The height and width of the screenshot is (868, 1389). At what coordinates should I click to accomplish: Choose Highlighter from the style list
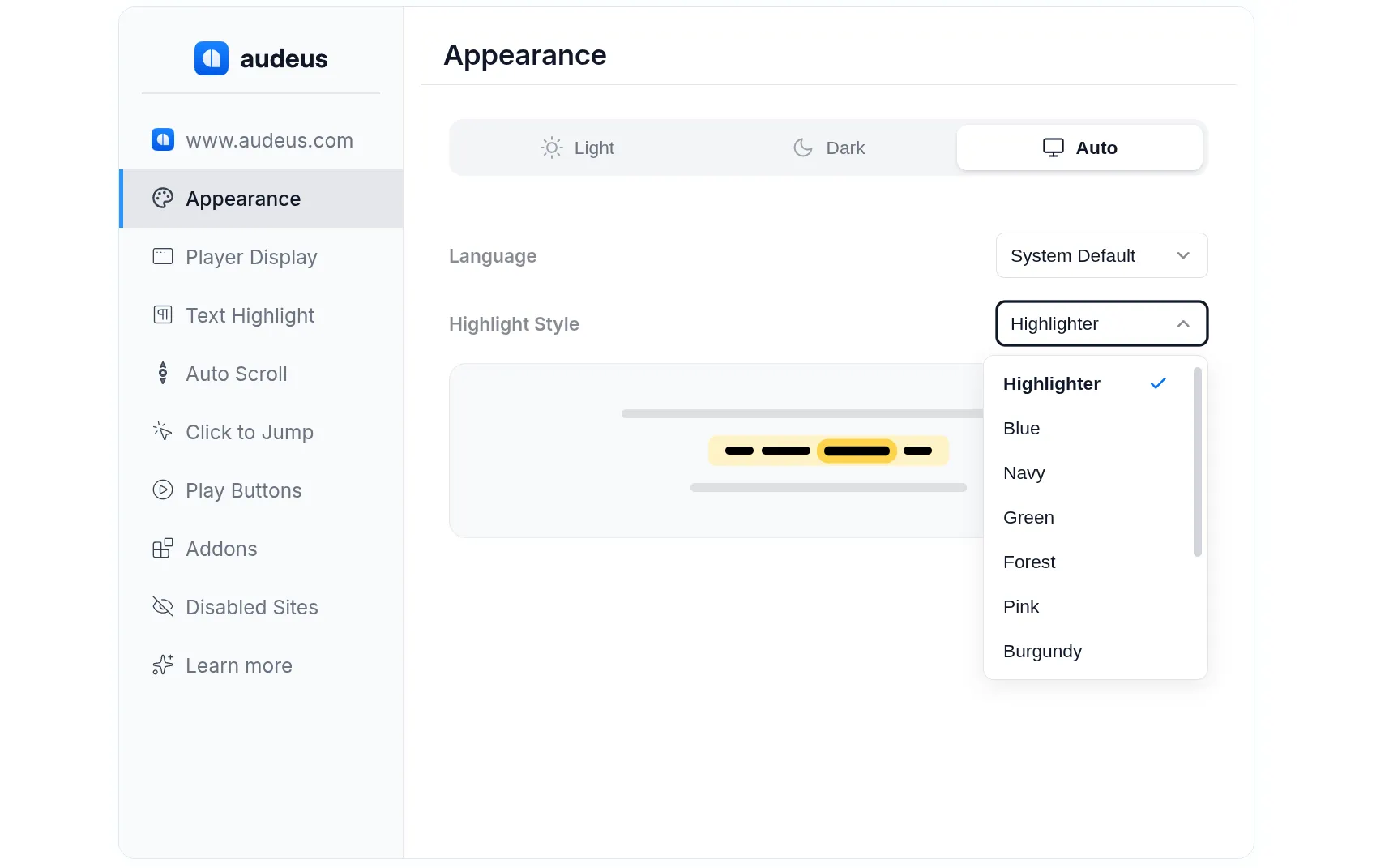[x=1086, y=383]
